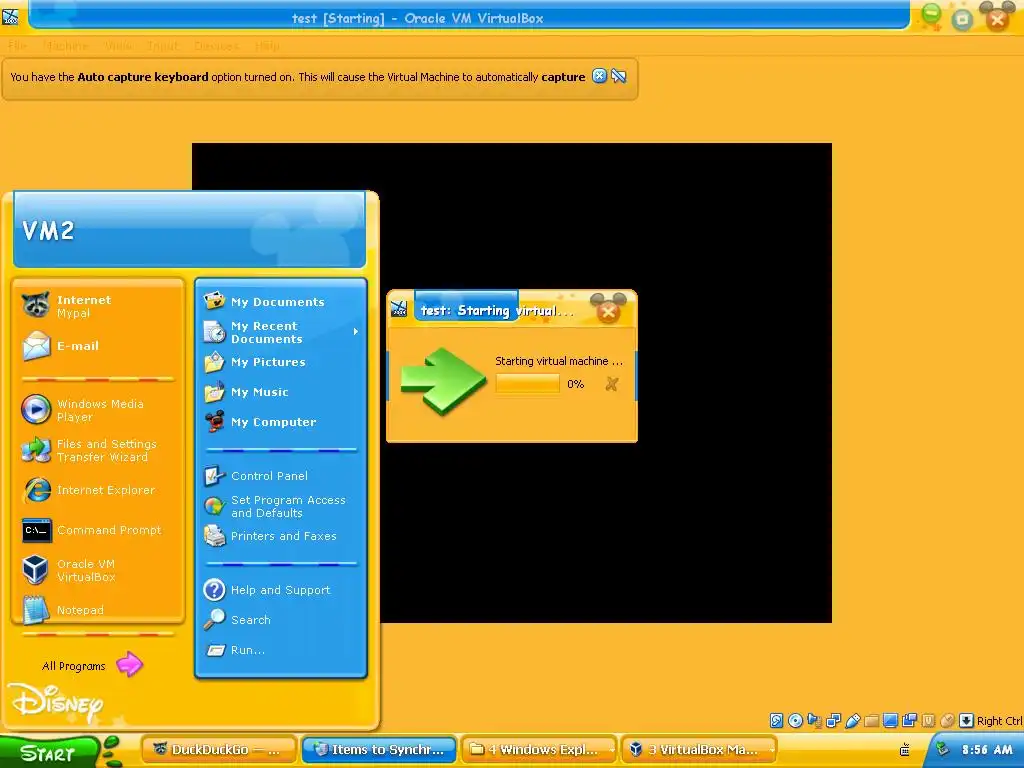Click the Starting virtual machine progress bar
Viewport: 1024px width, 768px height.
(x=527, y=383)
